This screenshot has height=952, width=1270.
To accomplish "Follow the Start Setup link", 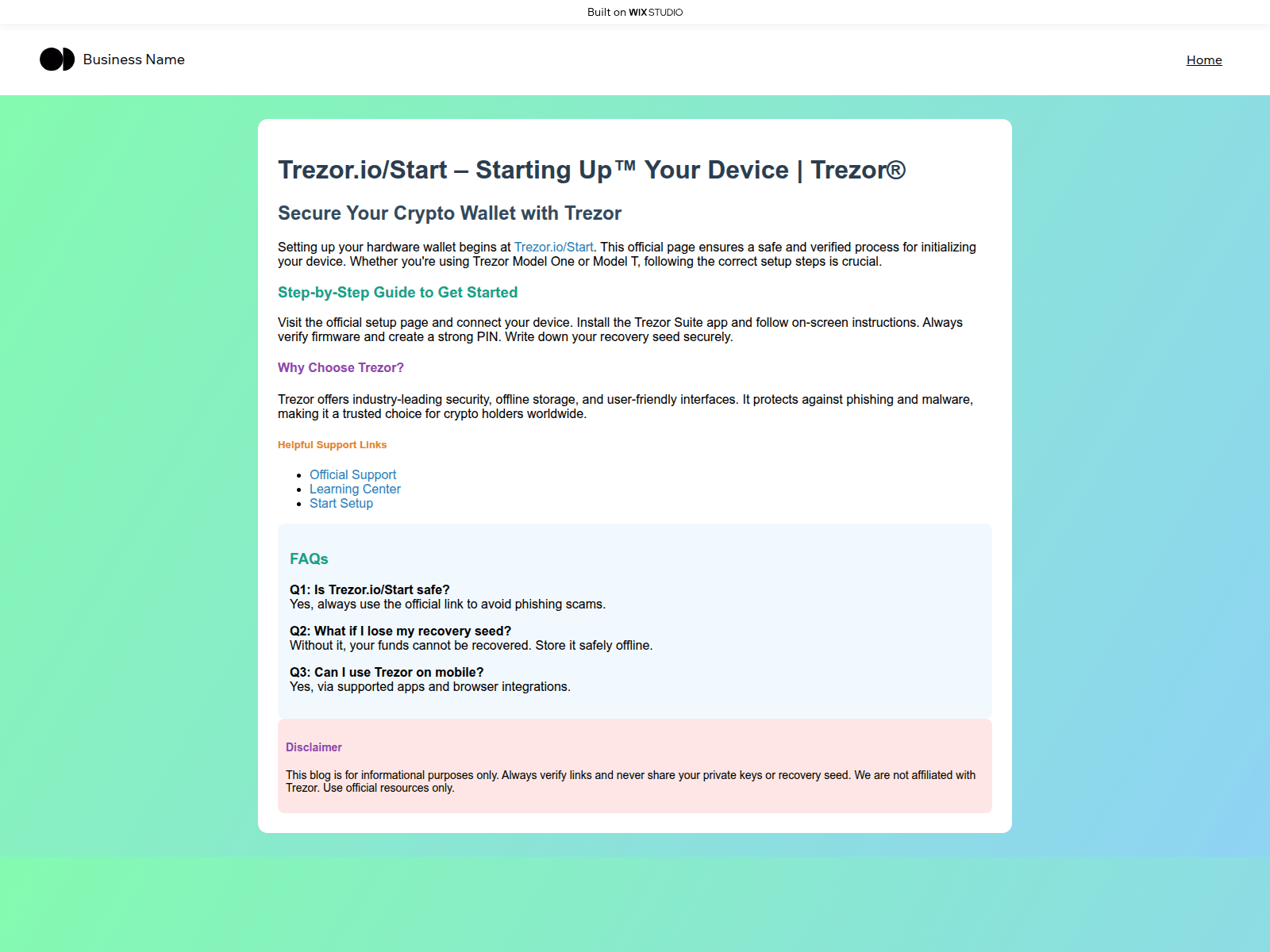I will (341, 503).
